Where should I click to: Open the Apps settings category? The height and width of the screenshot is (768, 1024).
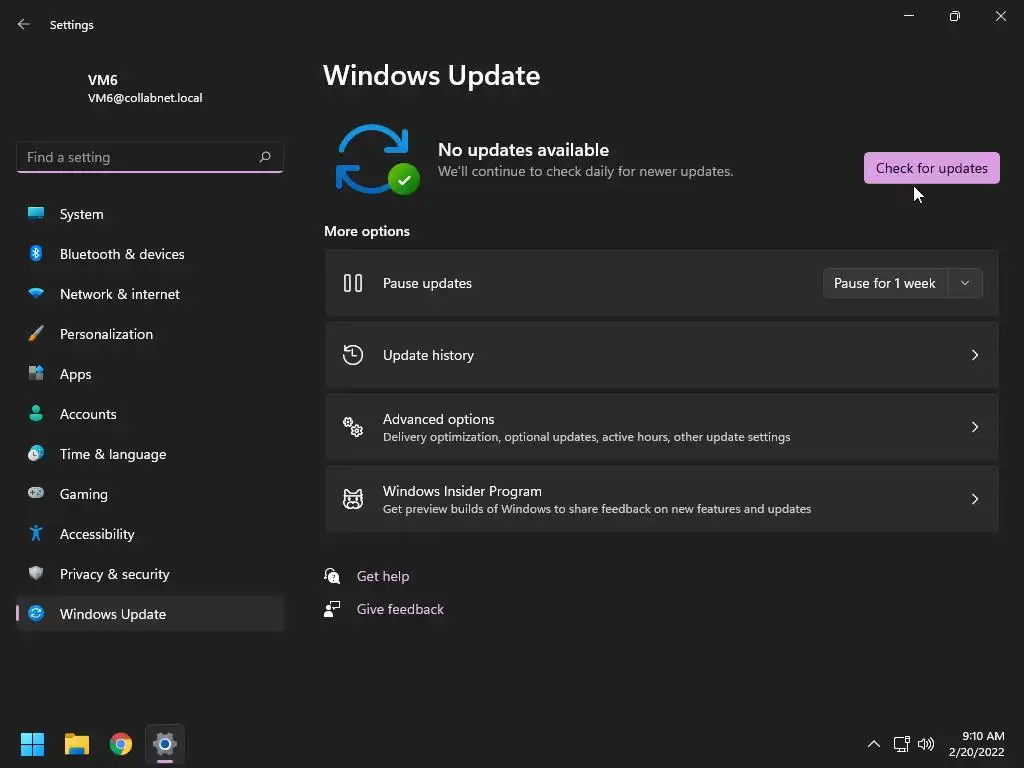pos(150,374)
